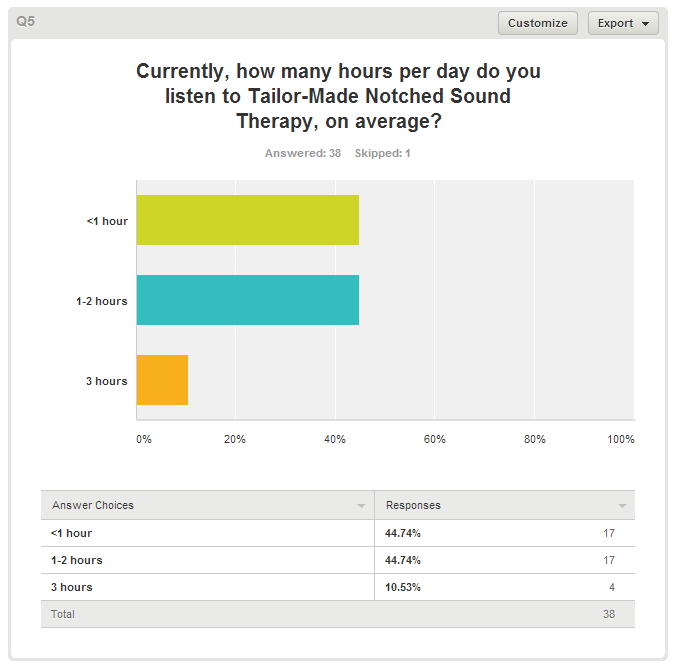Click response count 4 in 3 hours row

(x=611, y=587)
